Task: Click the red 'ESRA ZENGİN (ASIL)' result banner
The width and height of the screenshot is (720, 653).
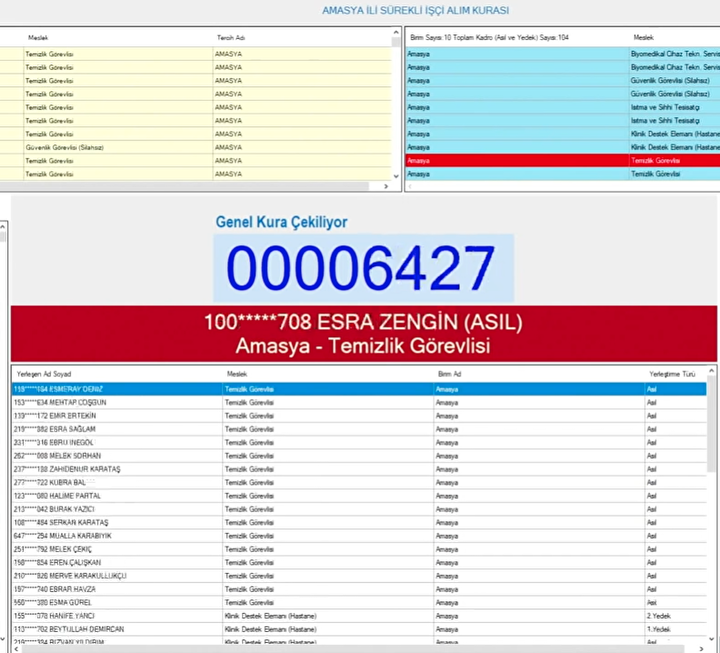Action: [x=364, y=334]
